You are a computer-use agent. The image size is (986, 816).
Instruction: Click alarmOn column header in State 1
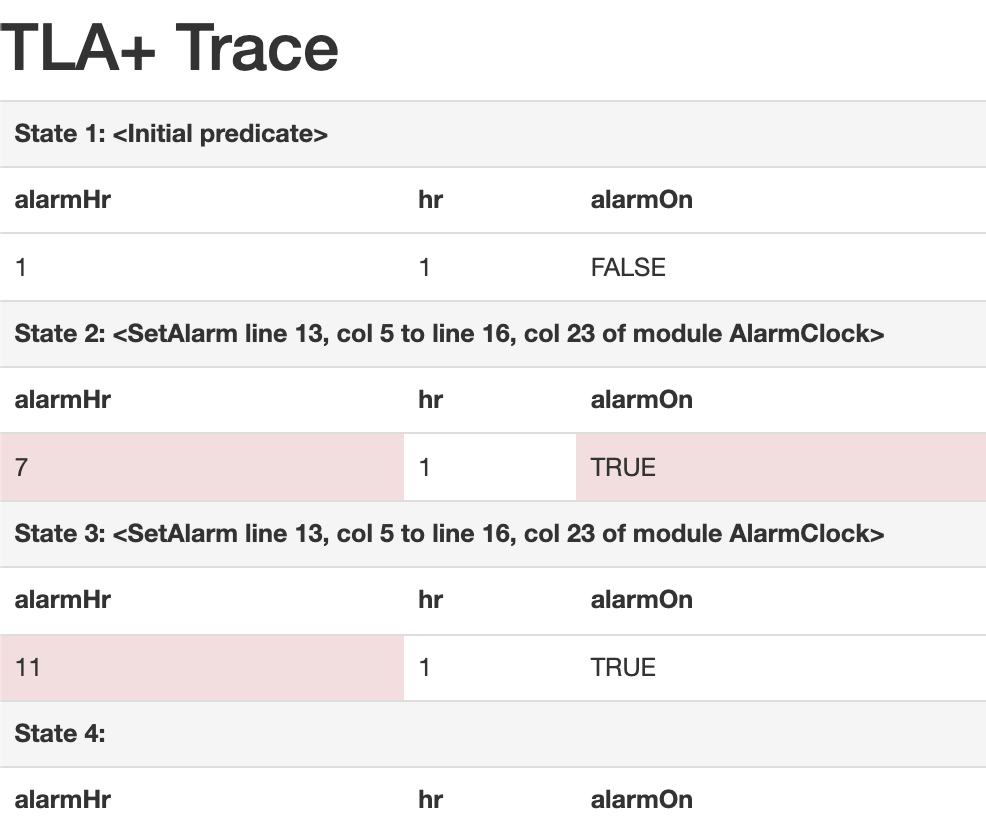click(x=641, y=200)
